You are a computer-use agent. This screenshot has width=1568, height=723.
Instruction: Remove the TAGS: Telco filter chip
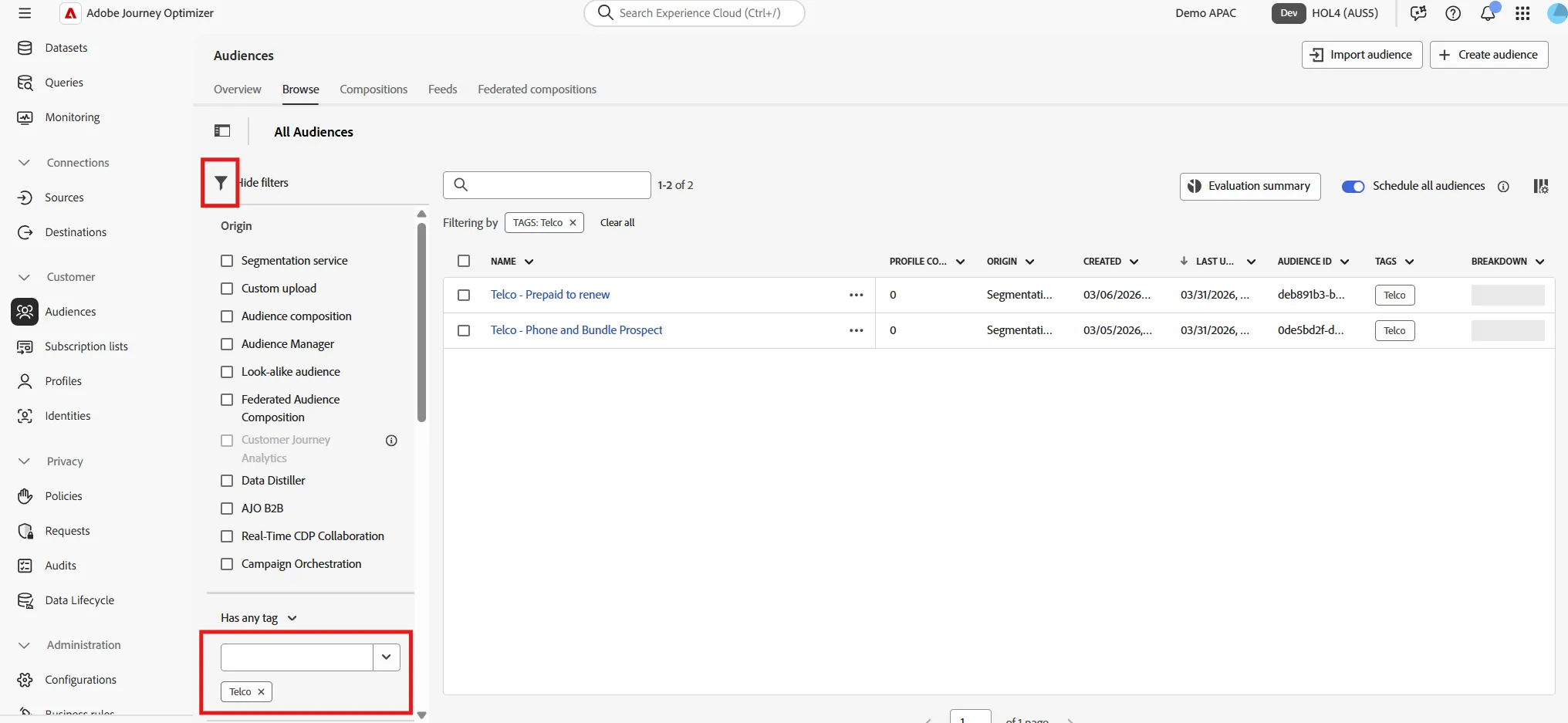click(573, 223)
